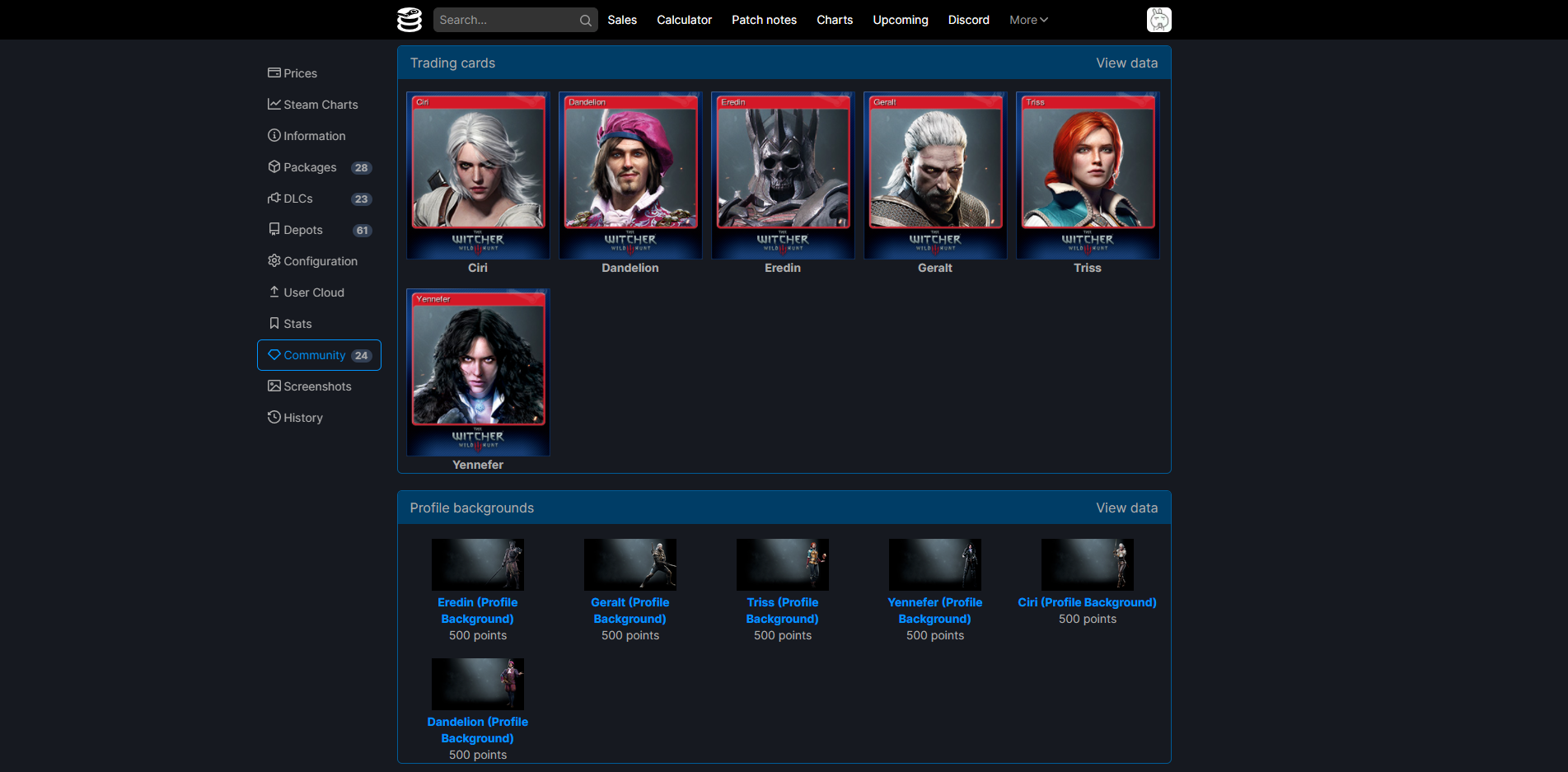Open the Upcoming menu item

[x=901, y=20]
